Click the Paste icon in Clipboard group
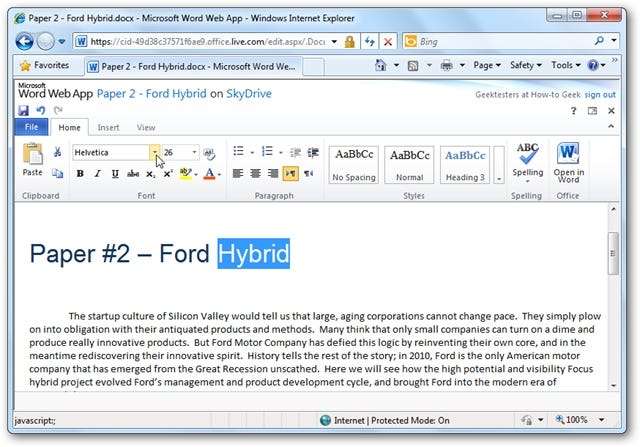 pyautogui.click(x=32, y=158)
